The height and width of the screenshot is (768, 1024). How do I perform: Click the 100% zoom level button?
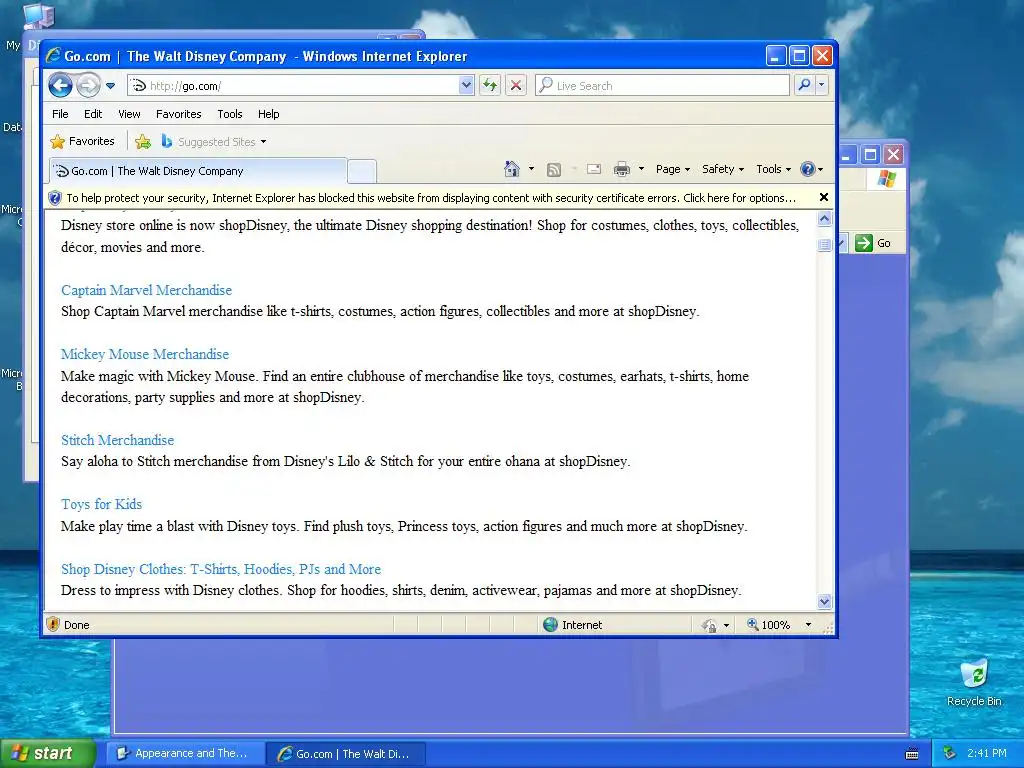click(769, 624)
